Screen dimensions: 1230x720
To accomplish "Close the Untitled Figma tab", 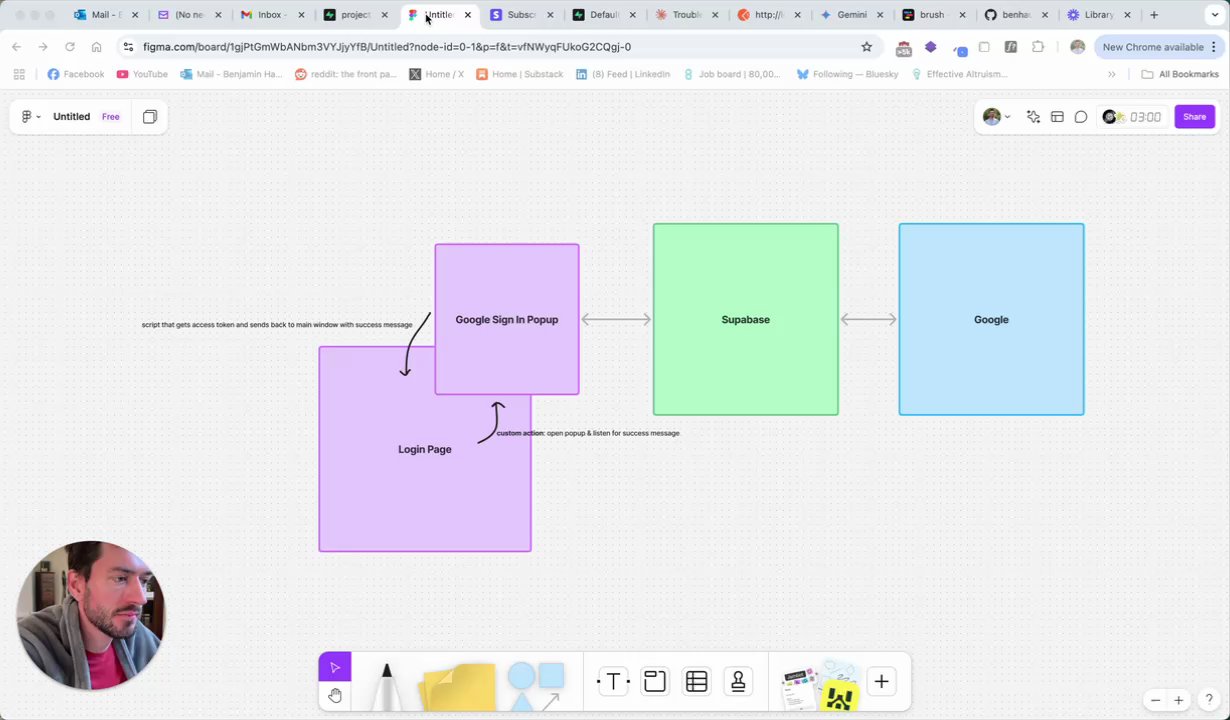I will (x=467, y=15).
